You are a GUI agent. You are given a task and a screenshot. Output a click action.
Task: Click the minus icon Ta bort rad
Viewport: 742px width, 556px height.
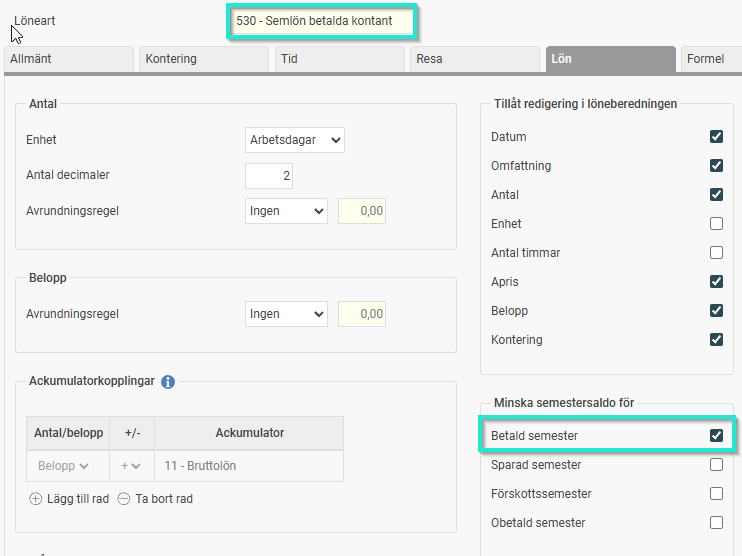(x=124, y=498)
